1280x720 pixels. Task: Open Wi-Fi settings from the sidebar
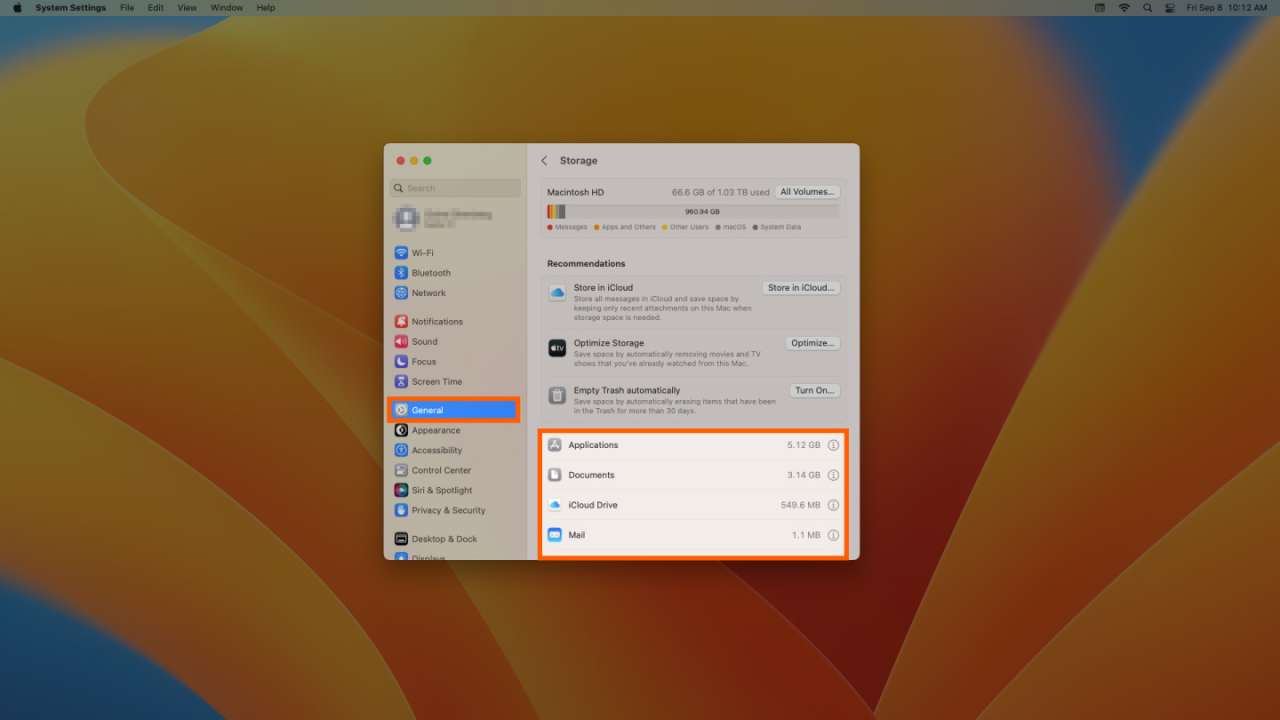[x=424, y=252]
